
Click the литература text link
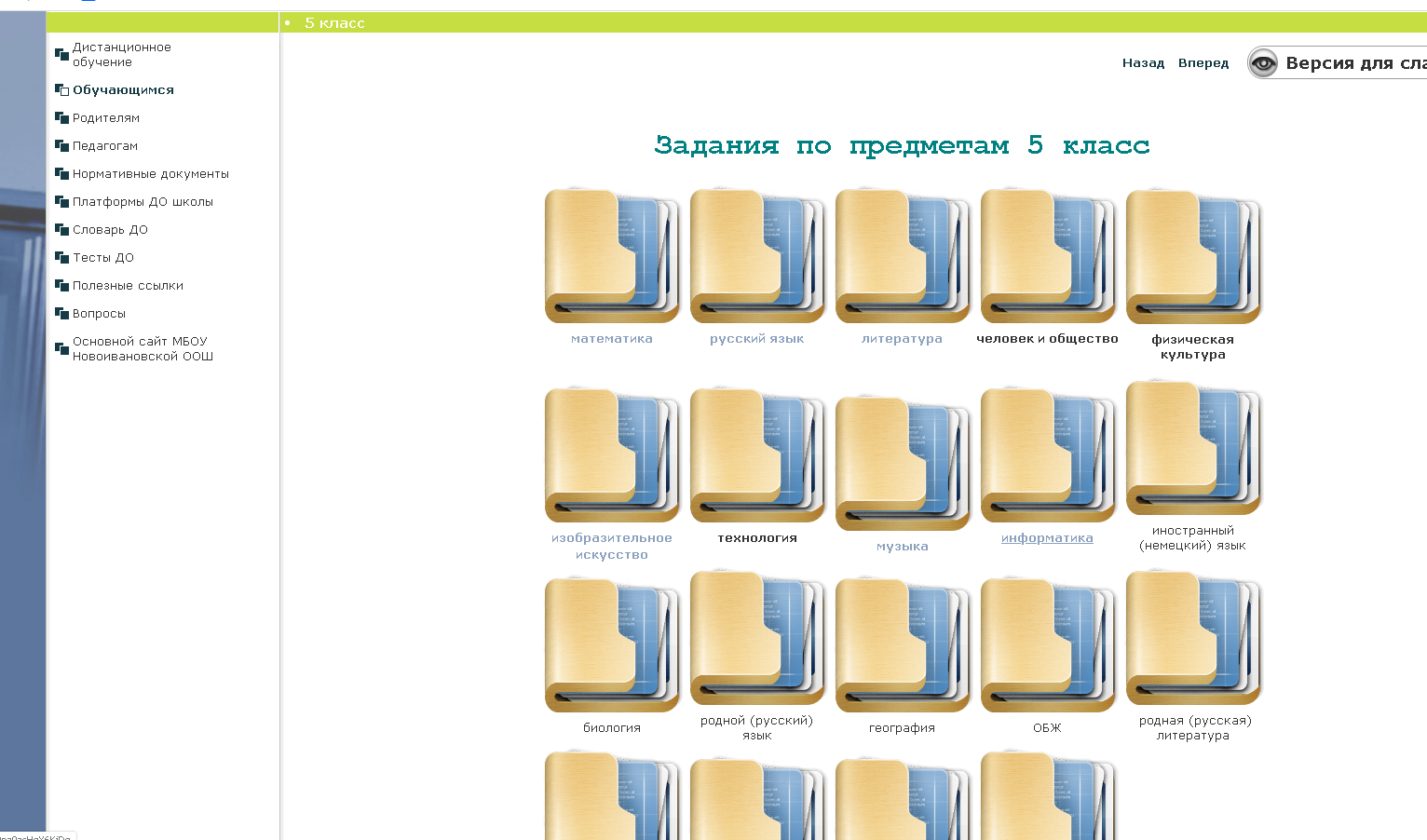point(903,339)
